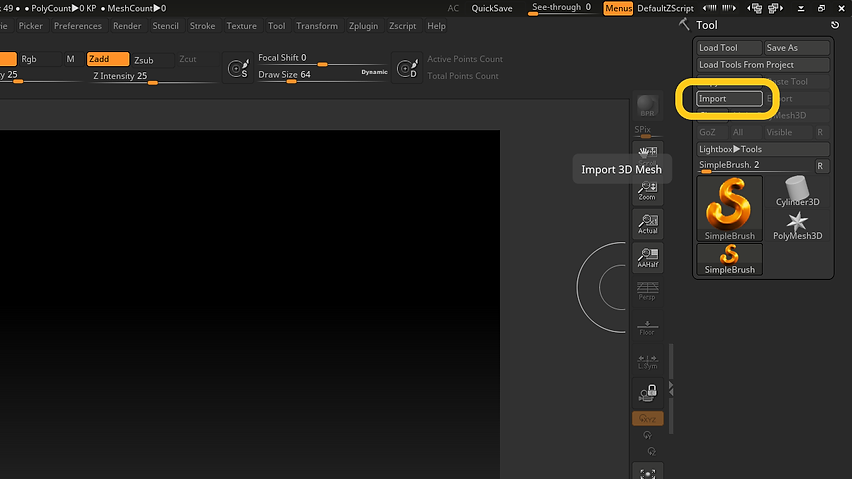Click the previous UI layout arrows icon
852x479 pixels.
pos(710,8)
